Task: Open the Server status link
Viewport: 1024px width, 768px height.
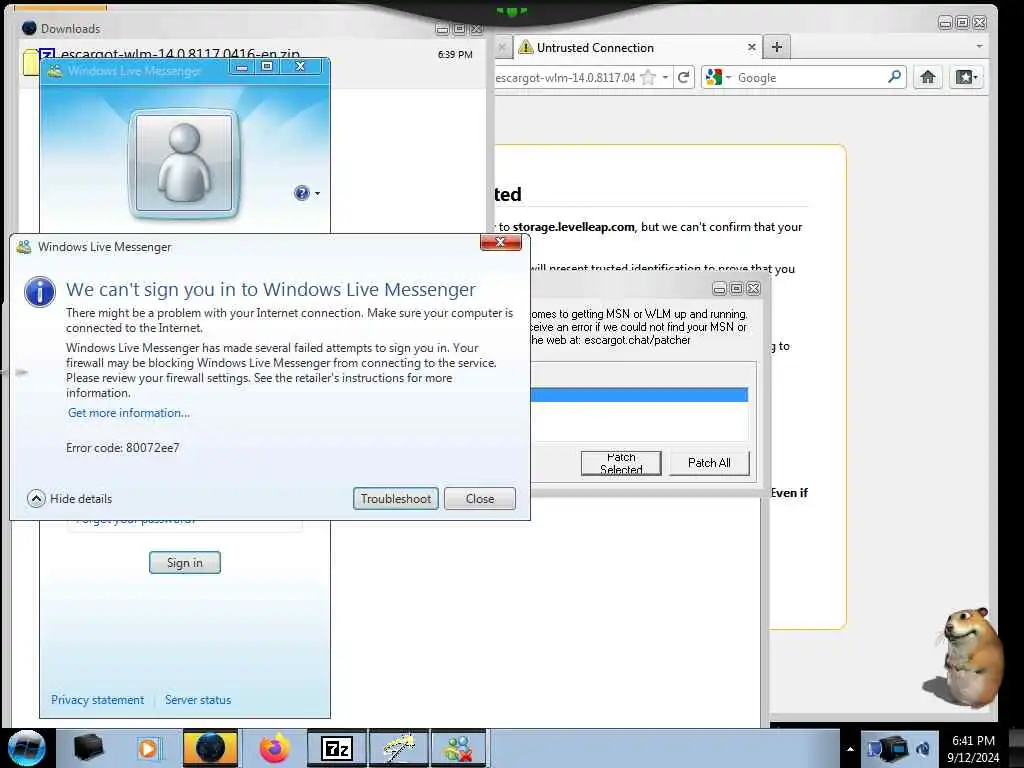Action: pos(198,699)
